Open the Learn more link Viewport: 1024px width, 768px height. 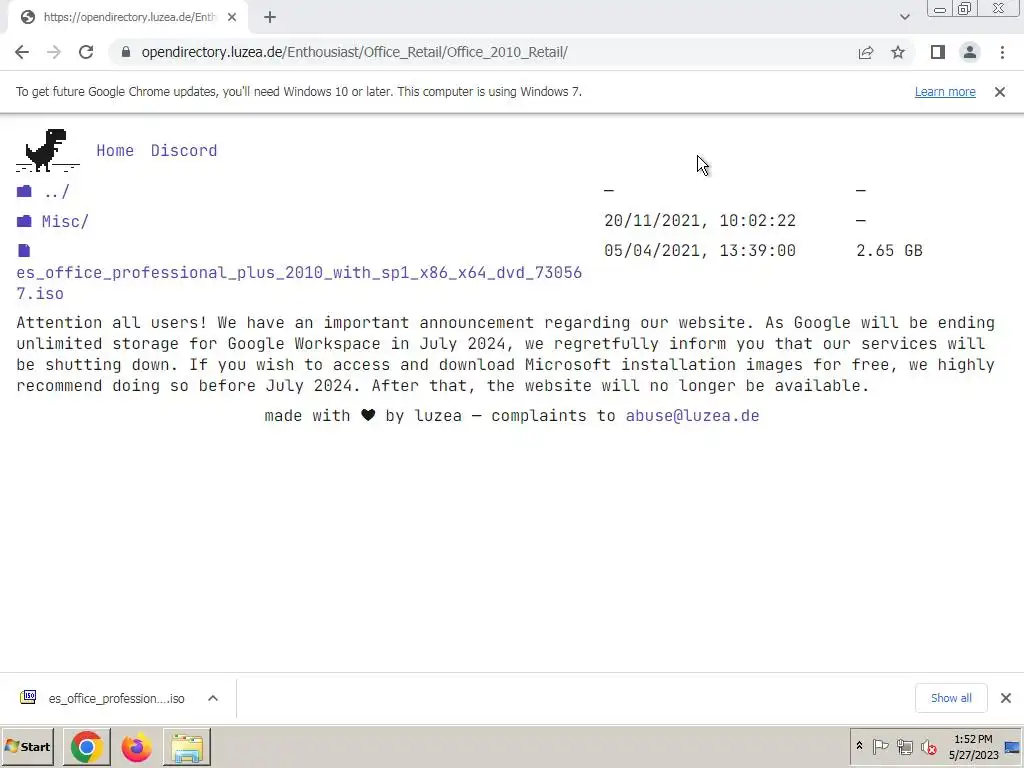pyautogui.click(x=945, y=92)
